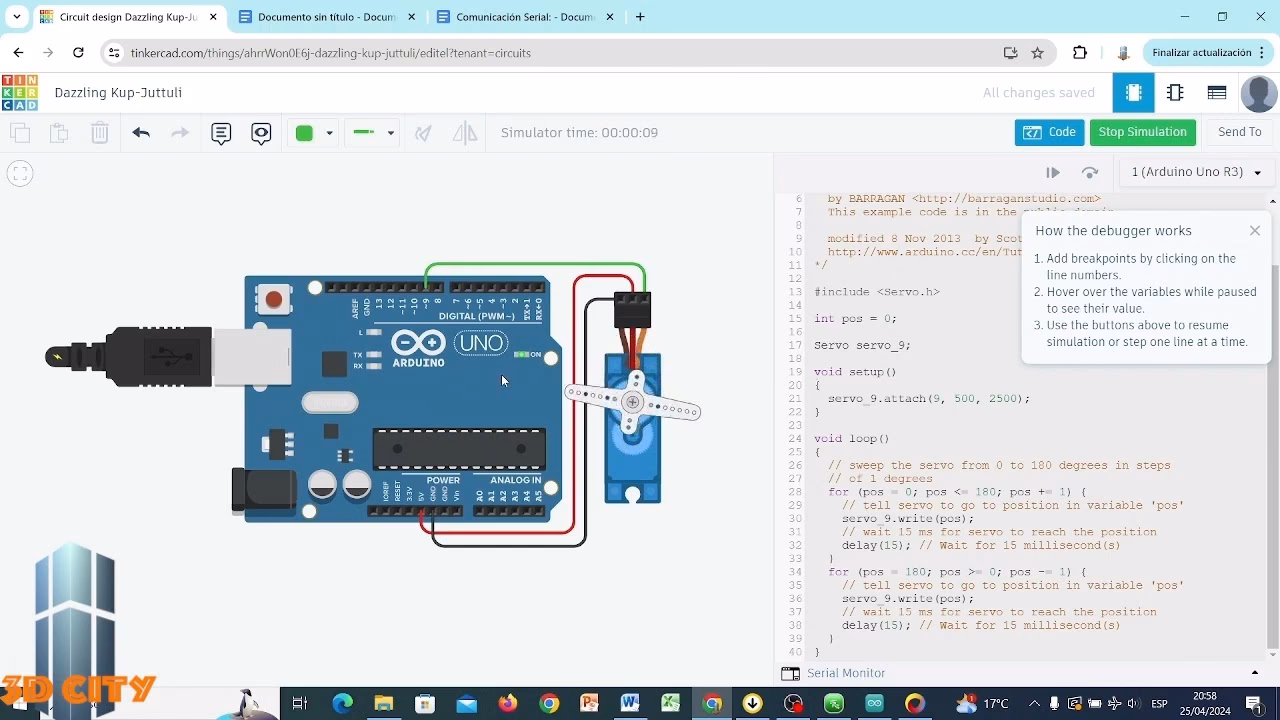
Task: Click the Delete component icon
Action: [99, 132]
